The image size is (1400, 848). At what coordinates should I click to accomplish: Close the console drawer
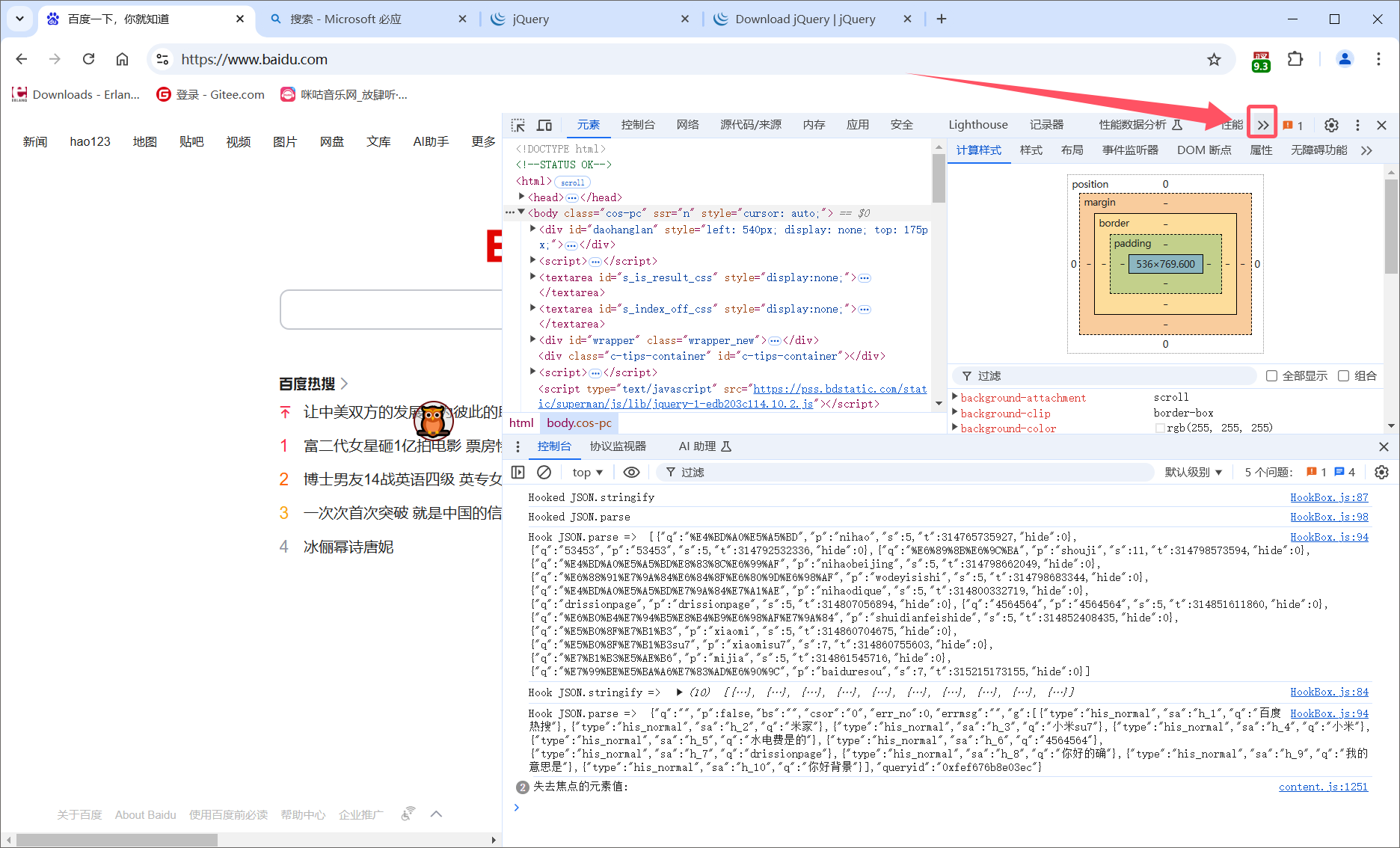[x=1384, y=446]
